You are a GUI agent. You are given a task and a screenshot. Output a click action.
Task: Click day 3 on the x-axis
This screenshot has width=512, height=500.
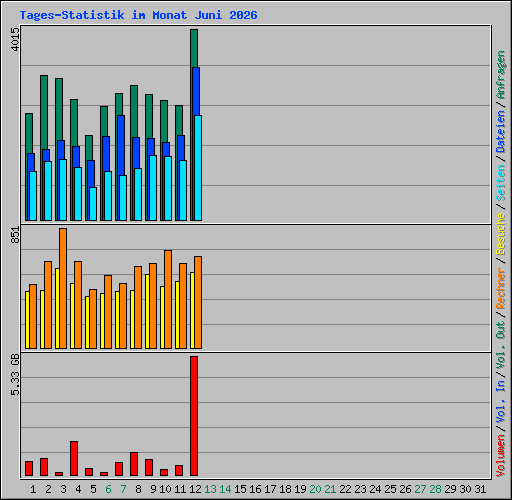point(63,489)
